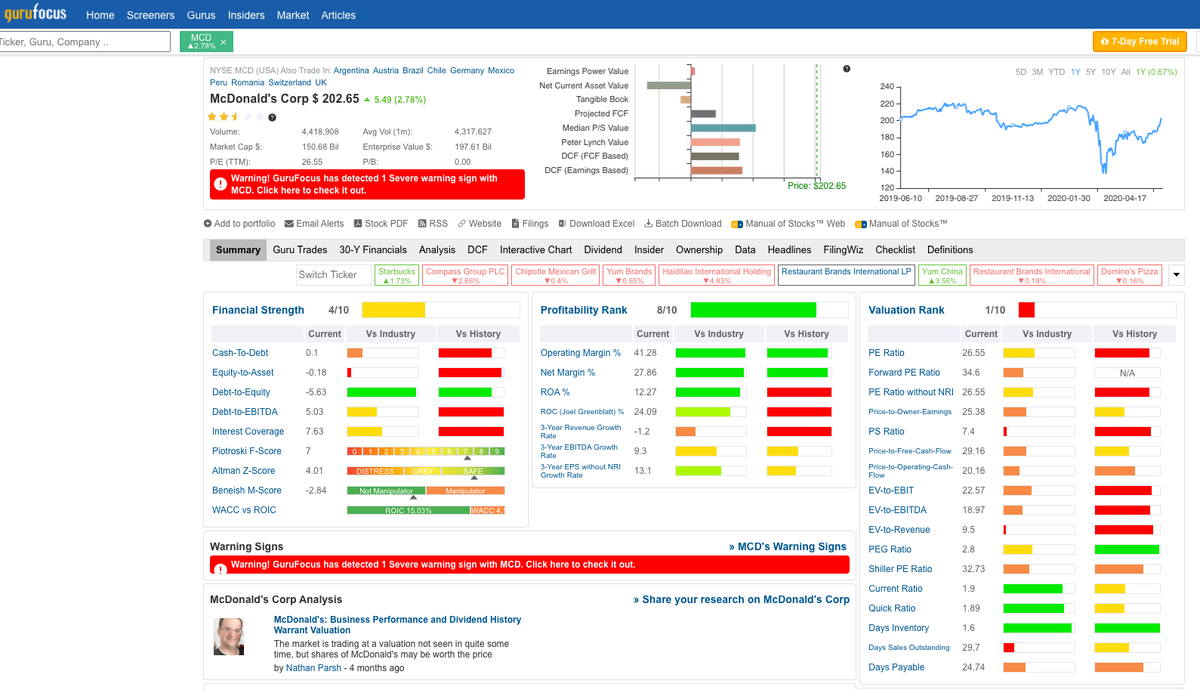Click the Profitability Rank bar
Viewport: 1200px width, 690px height.
[769, 310]
